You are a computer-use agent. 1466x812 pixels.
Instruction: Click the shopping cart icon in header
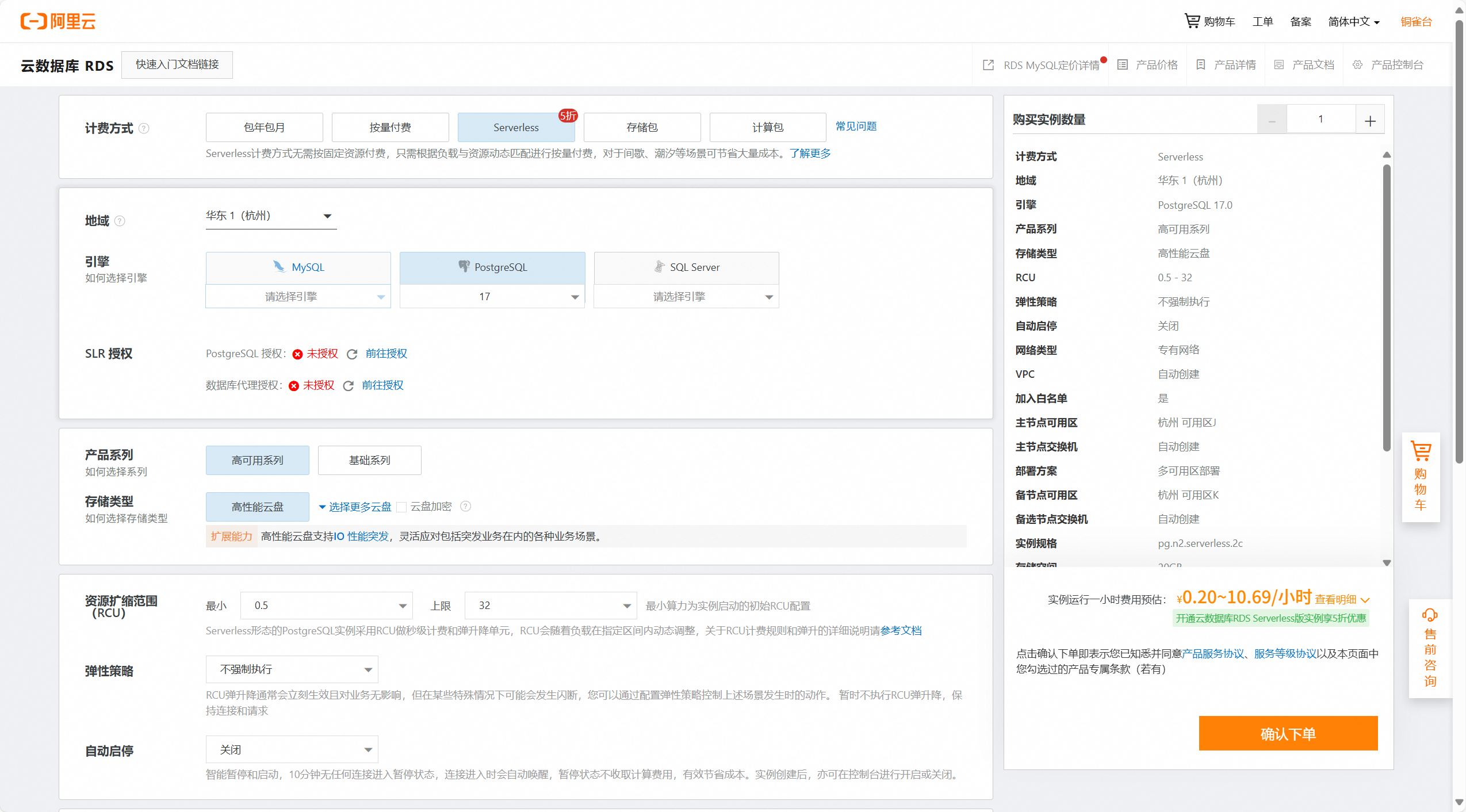[x=1192, y=21]
